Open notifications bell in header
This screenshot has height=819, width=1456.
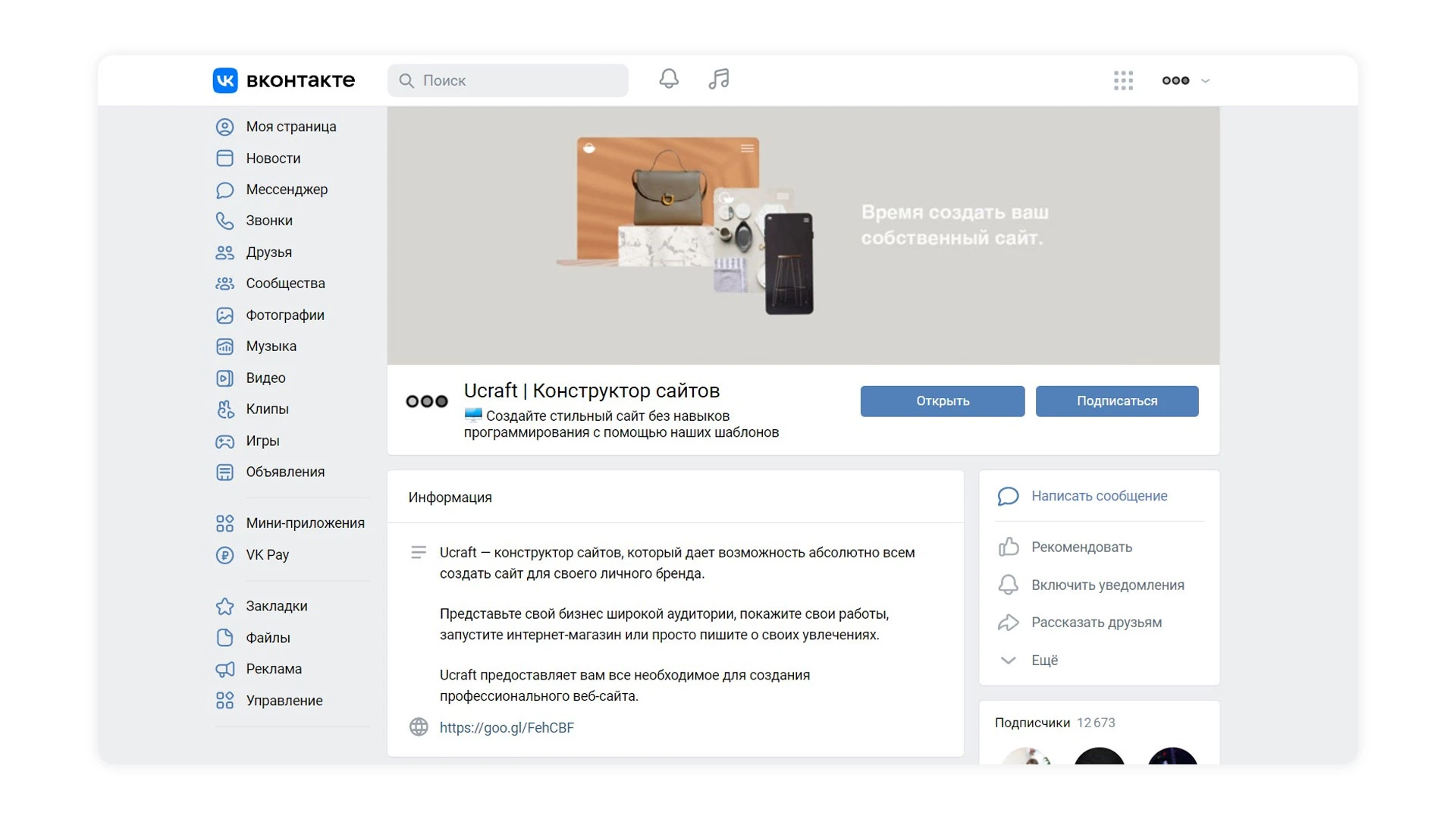[669, 79]
